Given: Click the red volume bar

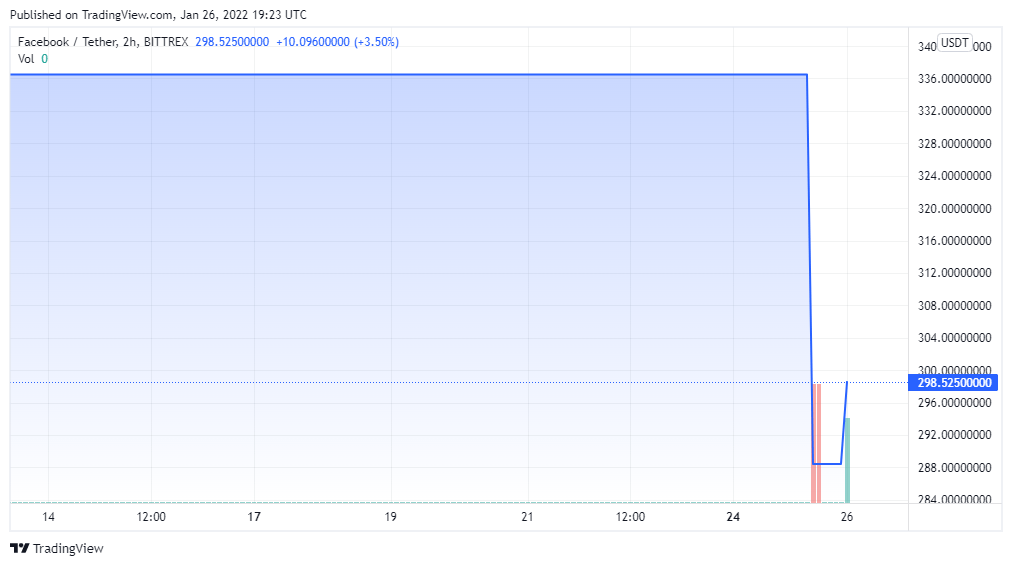Looking at the screenshot, I should click(x=816, y=443).
